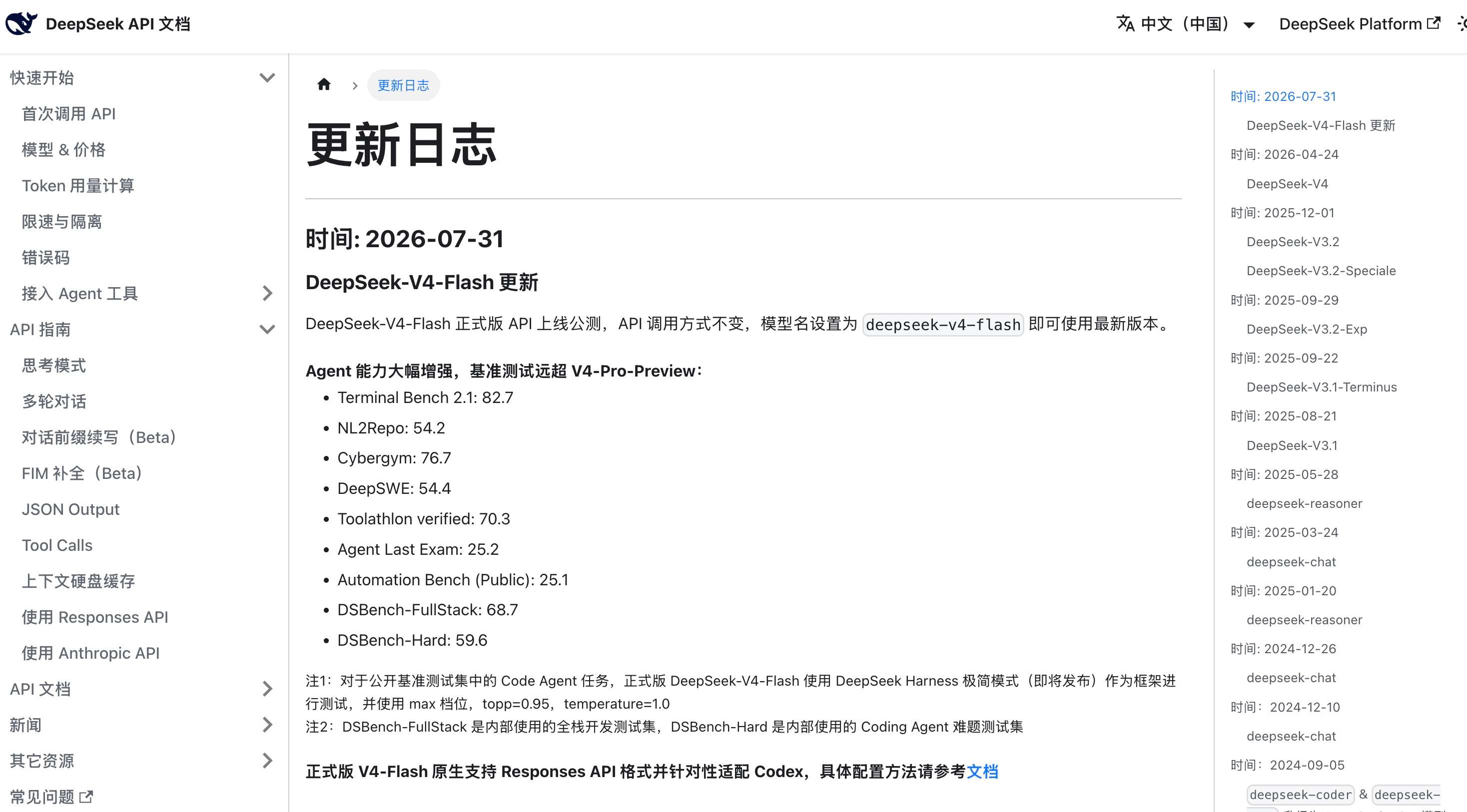Click the 文档 link about Codex configuration
The width and height of the screenshot is (1467, 812).
(x=982, y=772)
